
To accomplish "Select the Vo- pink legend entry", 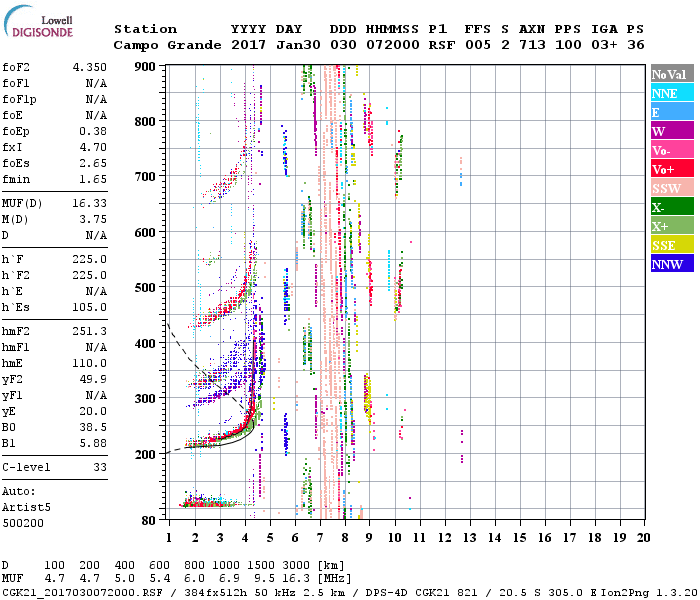I will pos(671,150).
